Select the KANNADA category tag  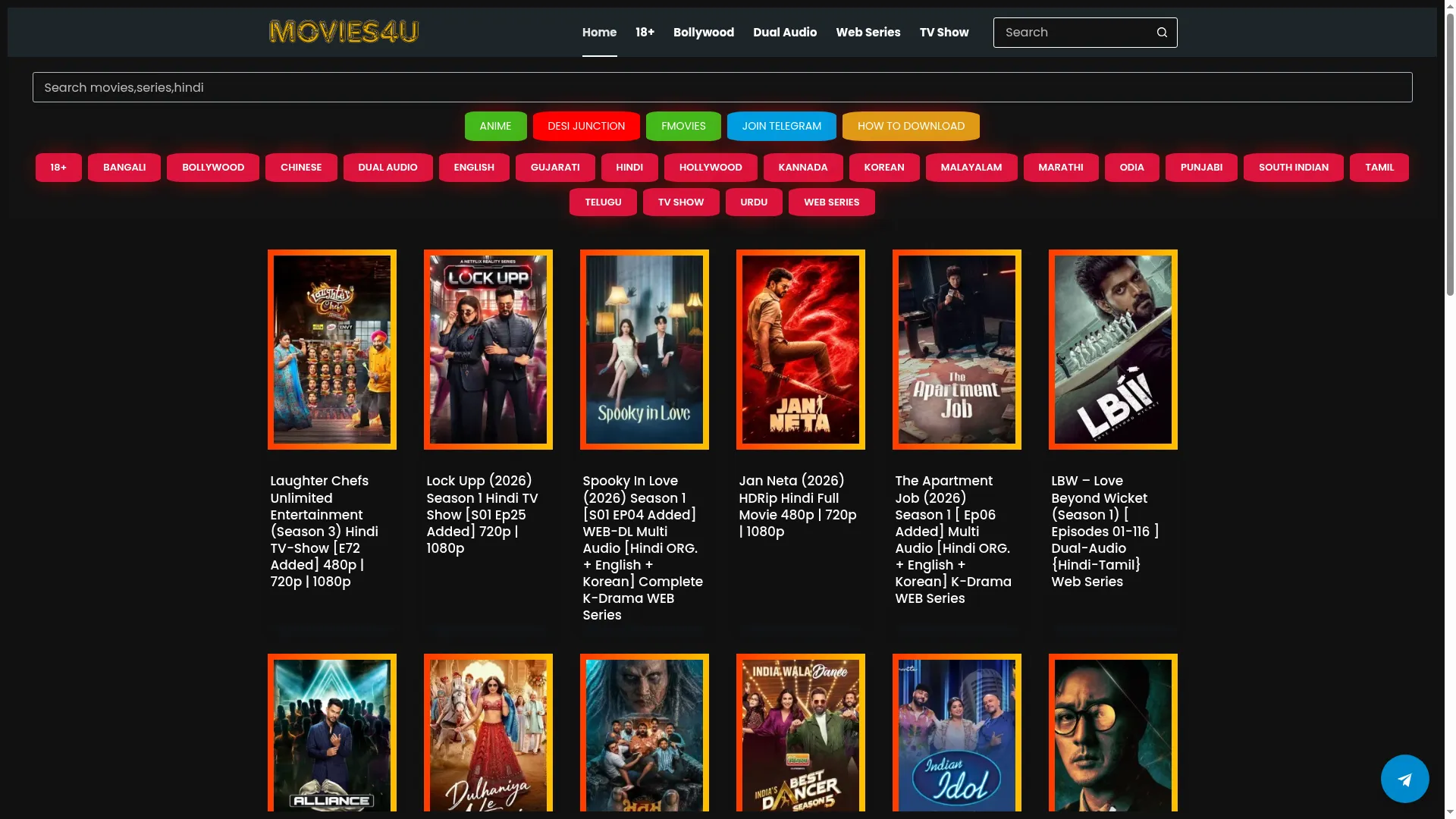point(803,168)
